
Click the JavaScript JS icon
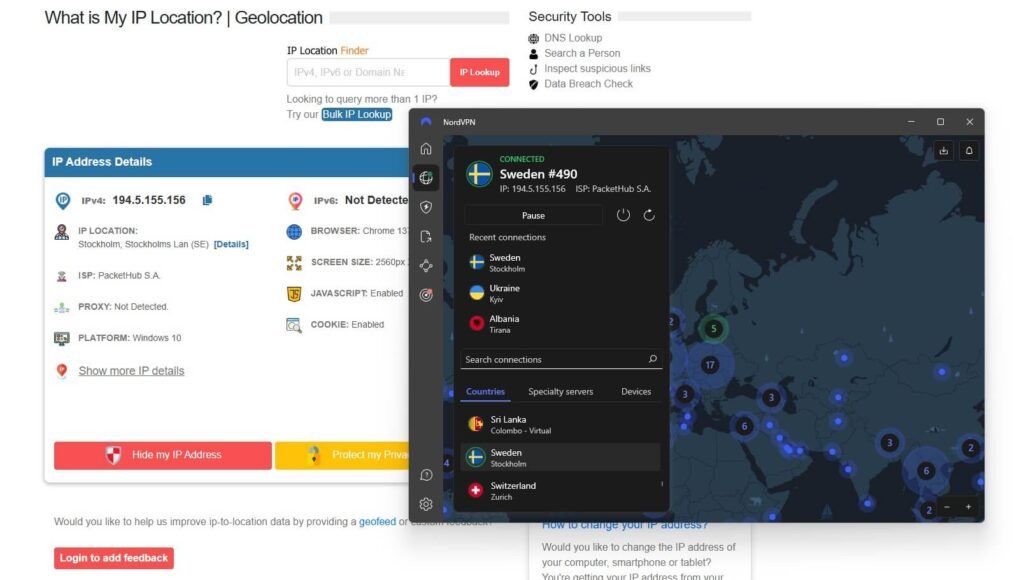click(x=294, y=293)
